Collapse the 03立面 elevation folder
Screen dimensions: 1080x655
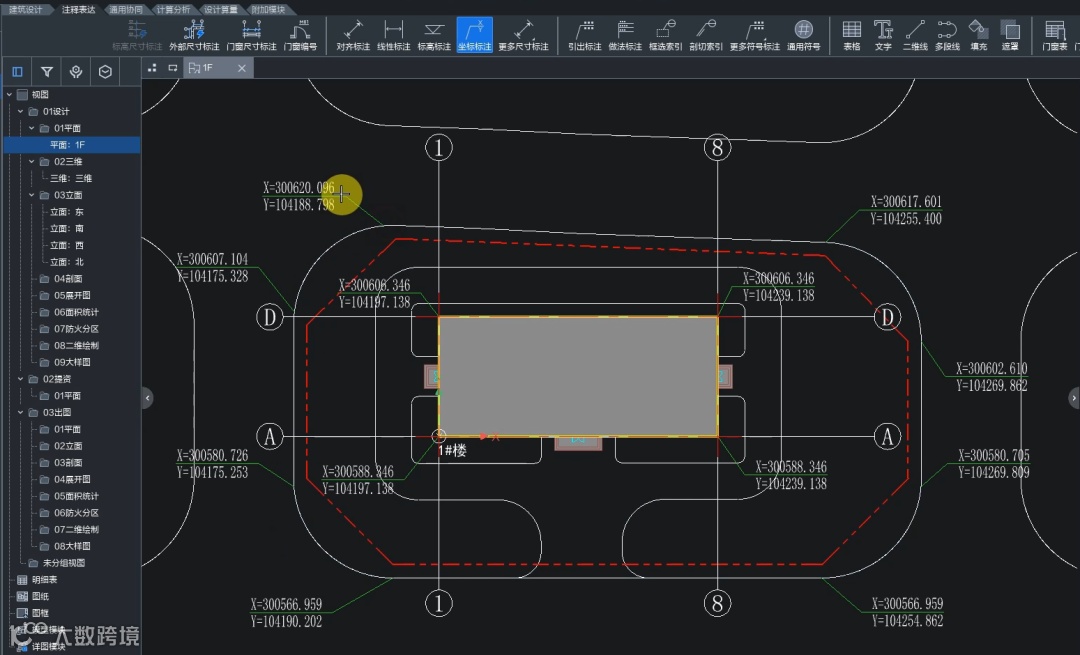pos(32,195)
